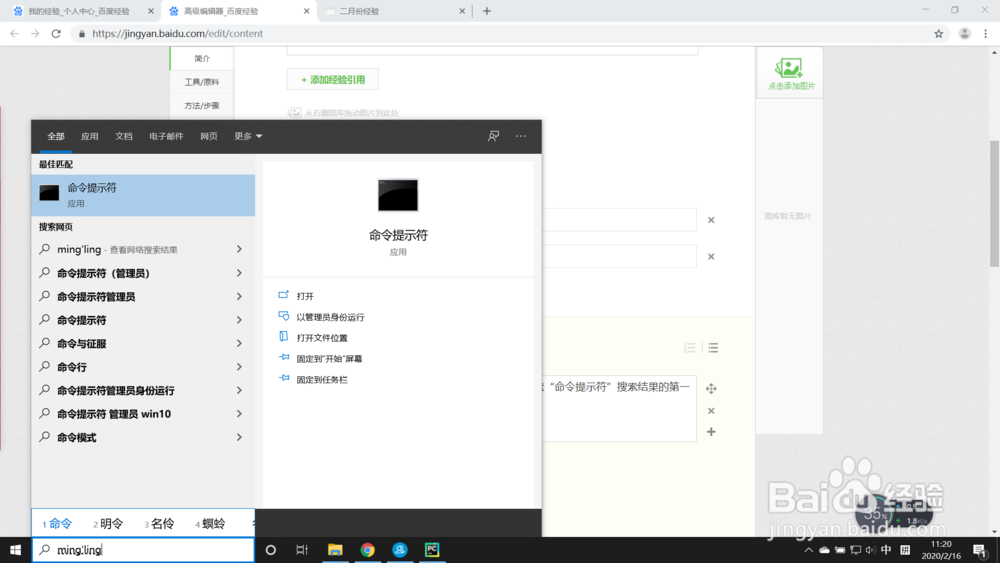
Task: Open PyCharm from the taskbar
Action: (x=432, y=550)
